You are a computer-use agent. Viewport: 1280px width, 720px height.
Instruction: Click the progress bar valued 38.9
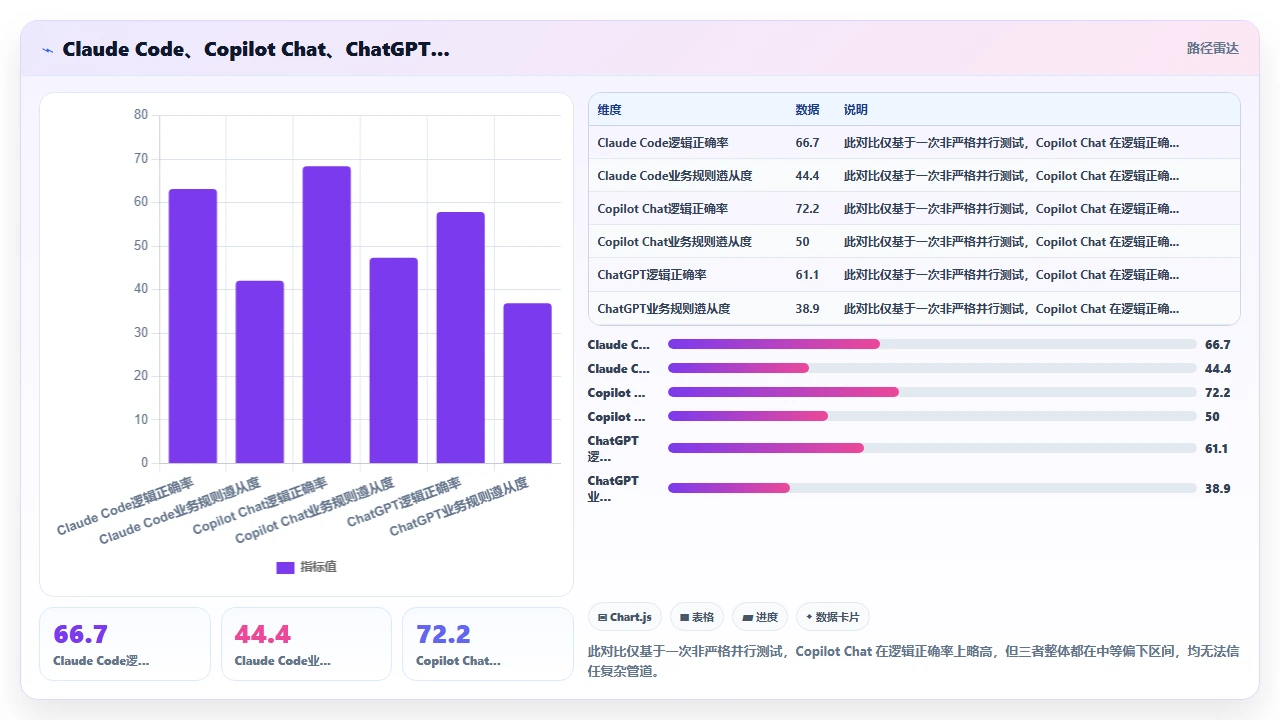pos(932,488)
